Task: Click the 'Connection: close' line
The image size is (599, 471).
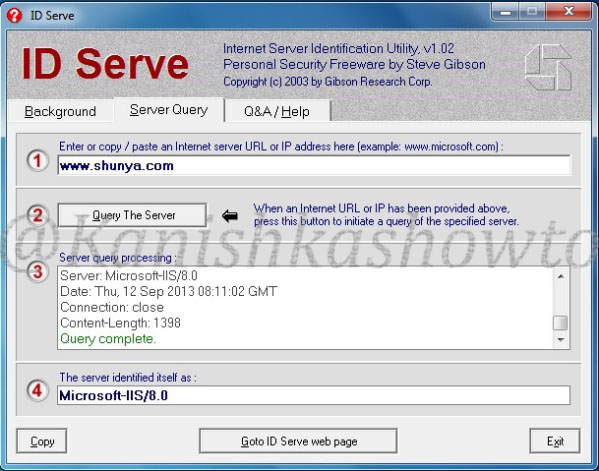Action: tap(112, 307)
